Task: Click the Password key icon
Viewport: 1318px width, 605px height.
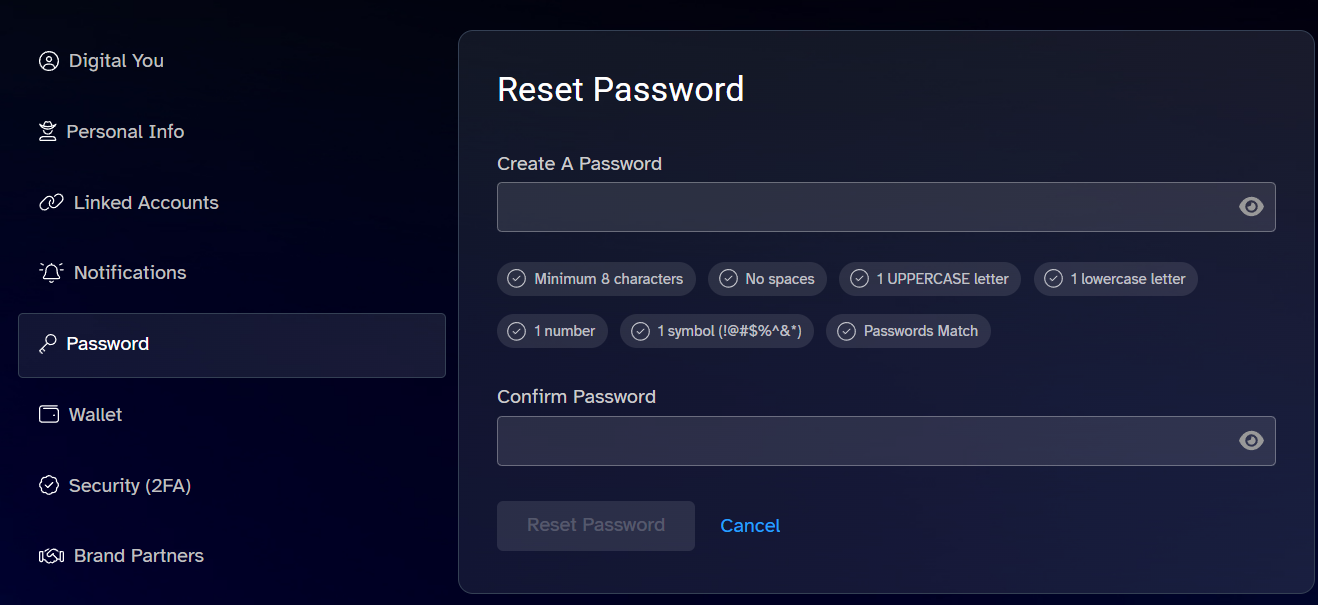Action: [47, 344]
